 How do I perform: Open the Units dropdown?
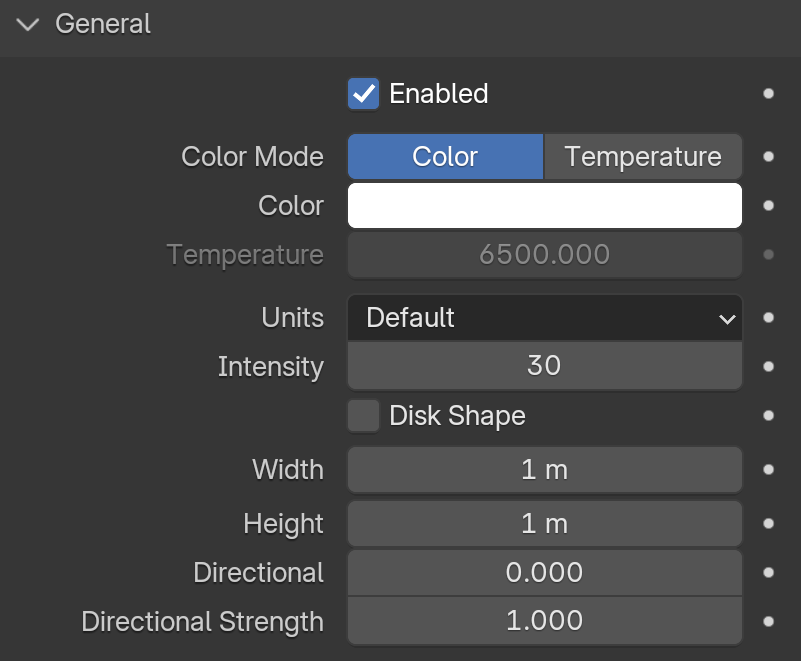pos(544,318)
